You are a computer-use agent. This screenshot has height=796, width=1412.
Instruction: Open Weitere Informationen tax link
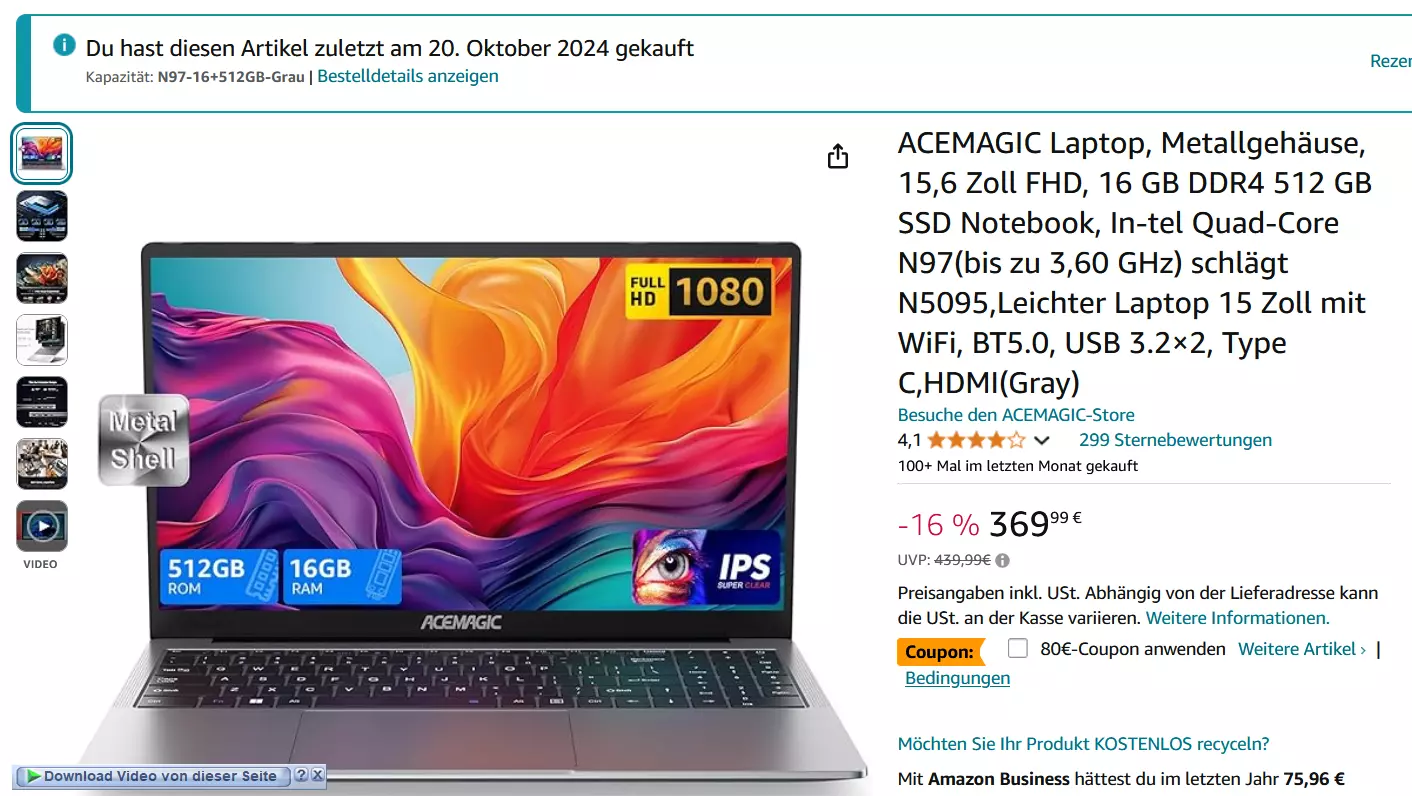click(x=1238, y=618)
